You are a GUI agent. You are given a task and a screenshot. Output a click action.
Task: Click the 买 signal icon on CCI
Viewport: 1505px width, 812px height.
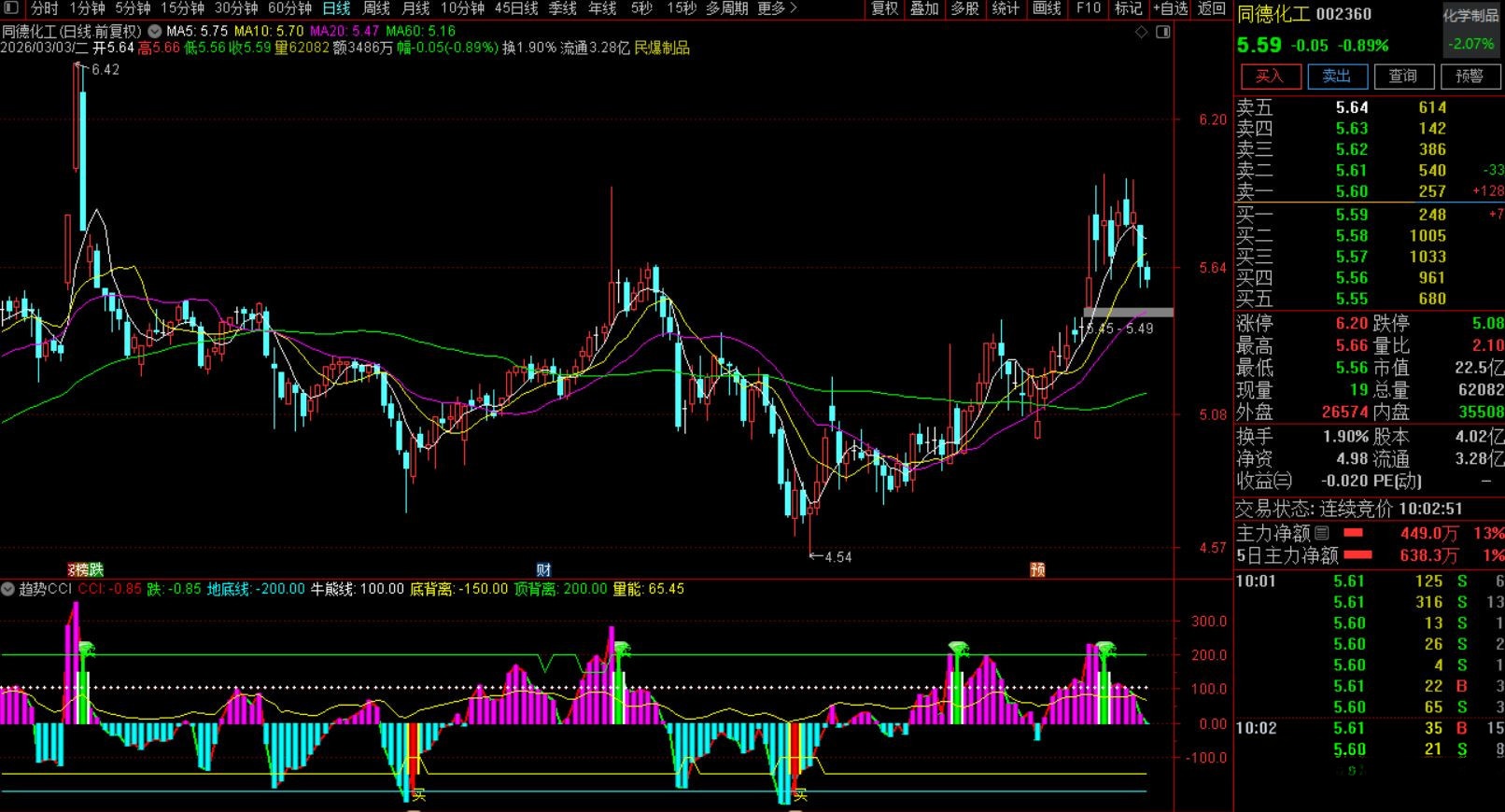(419, 795)
